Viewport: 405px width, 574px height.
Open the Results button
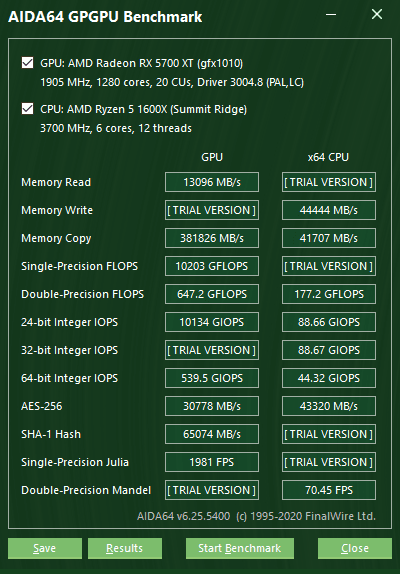coord(125,548)
